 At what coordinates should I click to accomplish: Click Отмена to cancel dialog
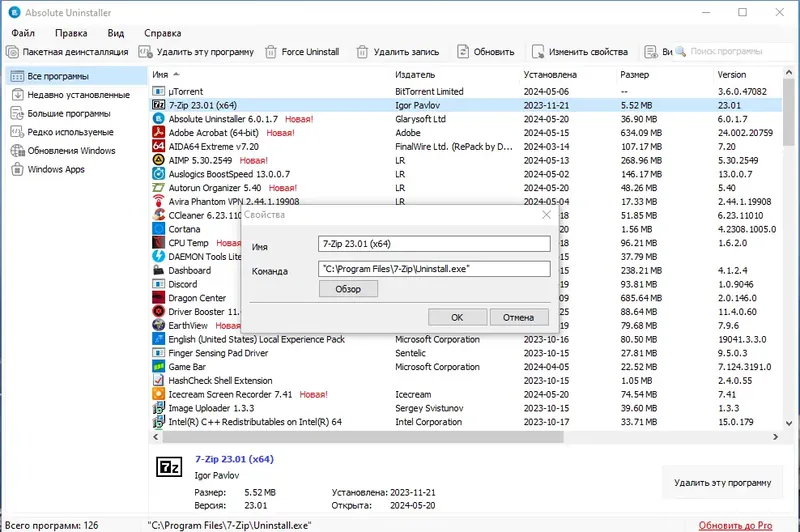[x=519, y=317]
